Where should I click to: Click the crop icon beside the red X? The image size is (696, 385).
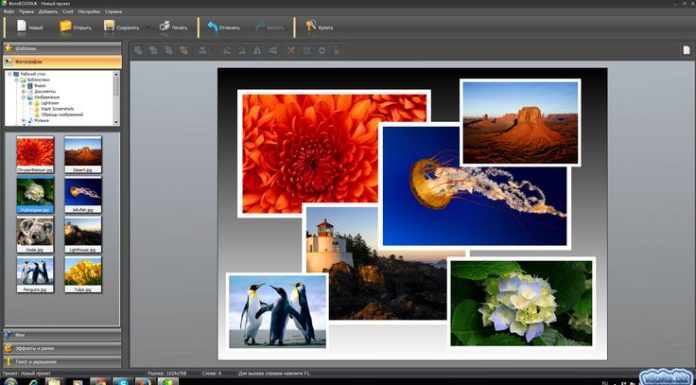coord(306,50)
